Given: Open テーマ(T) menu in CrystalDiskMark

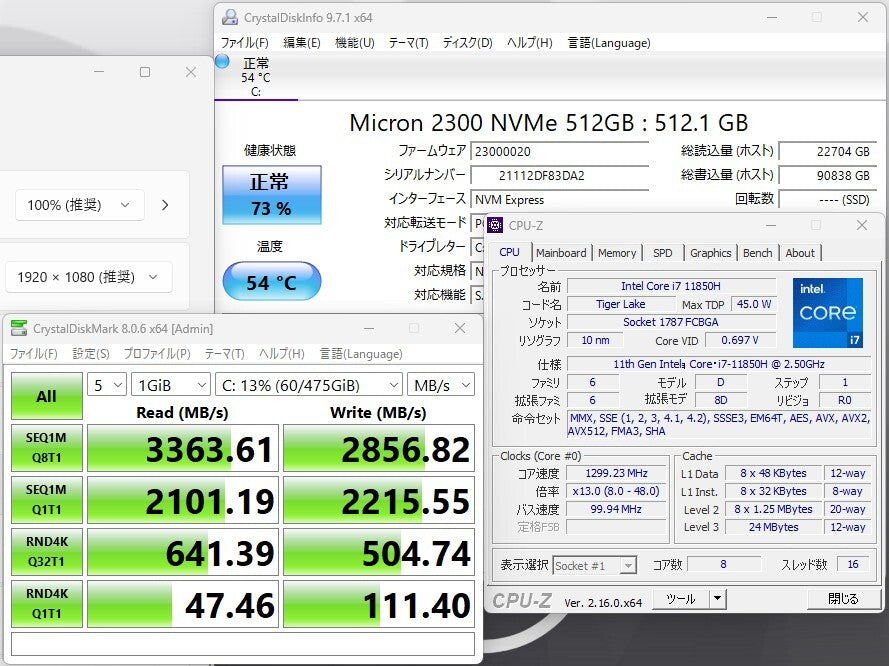Looking at the screenshot, I should 225,354.
